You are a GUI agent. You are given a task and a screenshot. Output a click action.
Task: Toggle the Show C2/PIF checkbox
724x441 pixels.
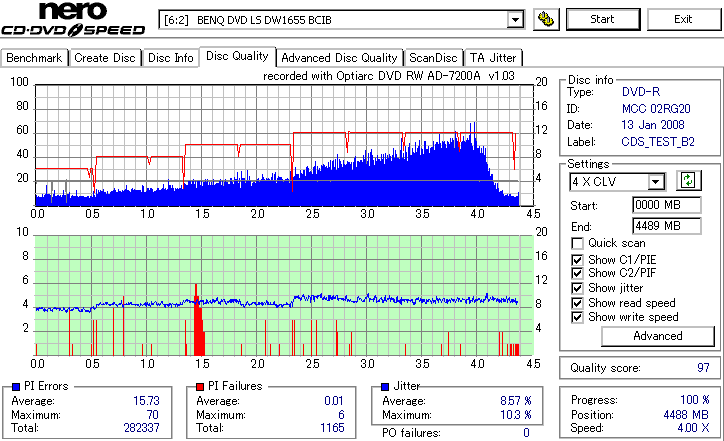point(577,273)
